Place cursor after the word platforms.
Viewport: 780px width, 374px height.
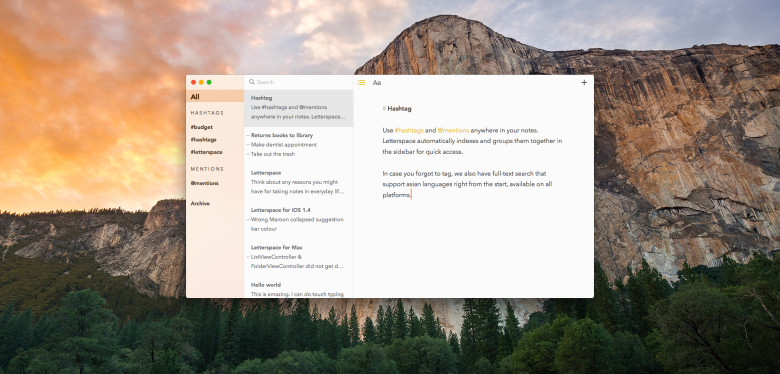pos(411,195)
